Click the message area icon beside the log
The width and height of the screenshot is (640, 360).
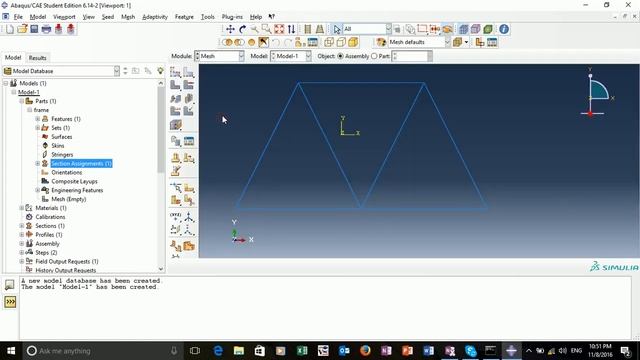(x=10, y=284)
